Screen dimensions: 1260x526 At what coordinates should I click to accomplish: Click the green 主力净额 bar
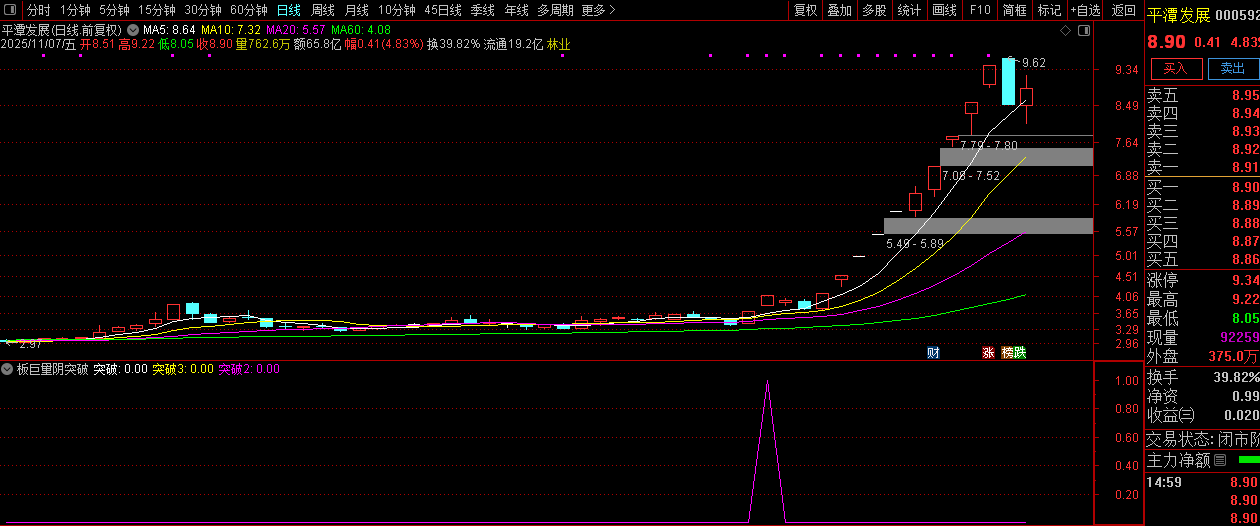tap(1249, 460)
